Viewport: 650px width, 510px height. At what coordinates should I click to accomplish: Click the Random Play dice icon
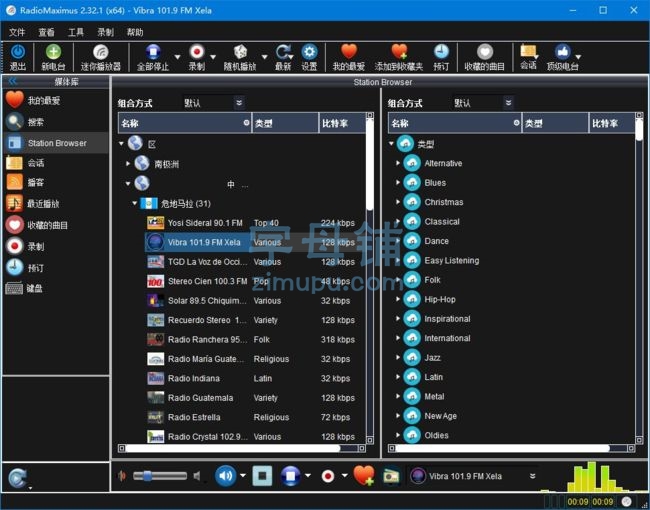click(240, 52)
